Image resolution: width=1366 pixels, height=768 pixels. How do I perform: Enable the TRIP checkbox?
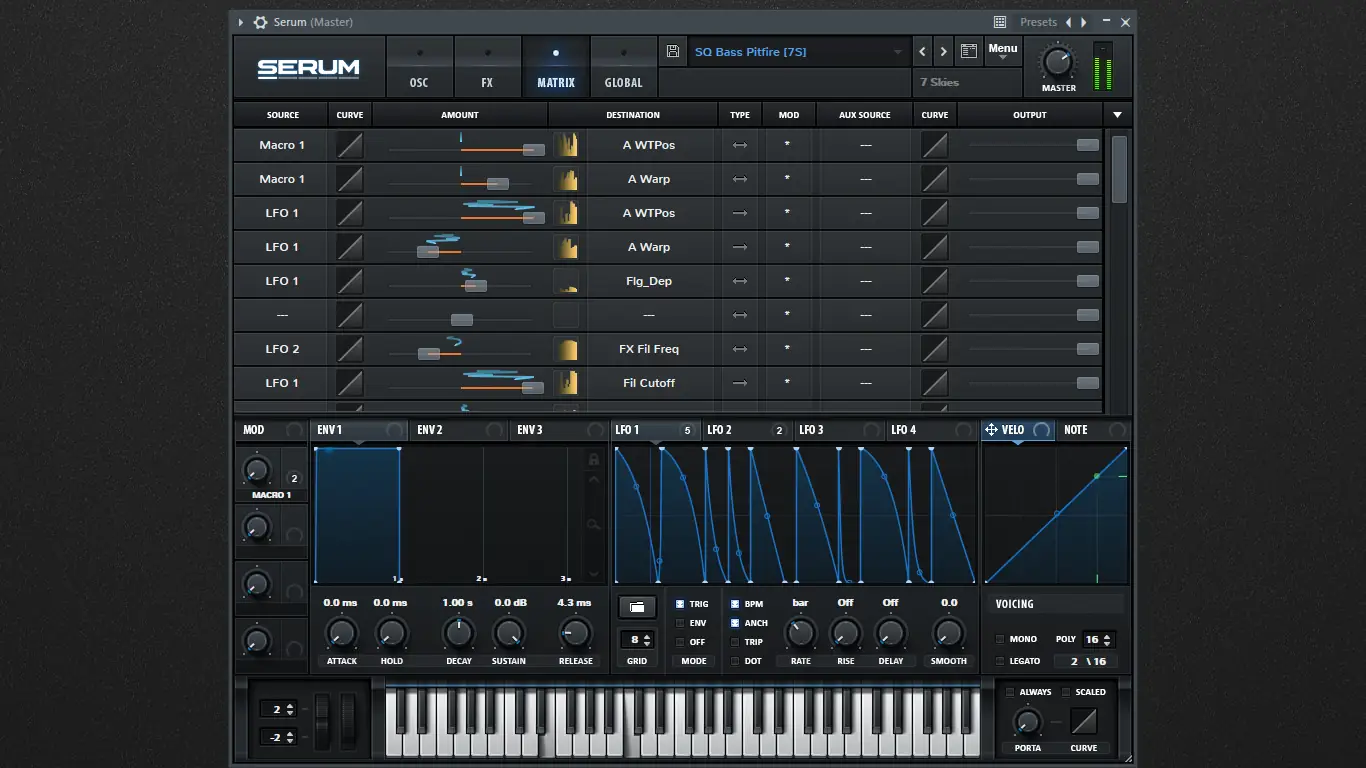pos(735,642)
